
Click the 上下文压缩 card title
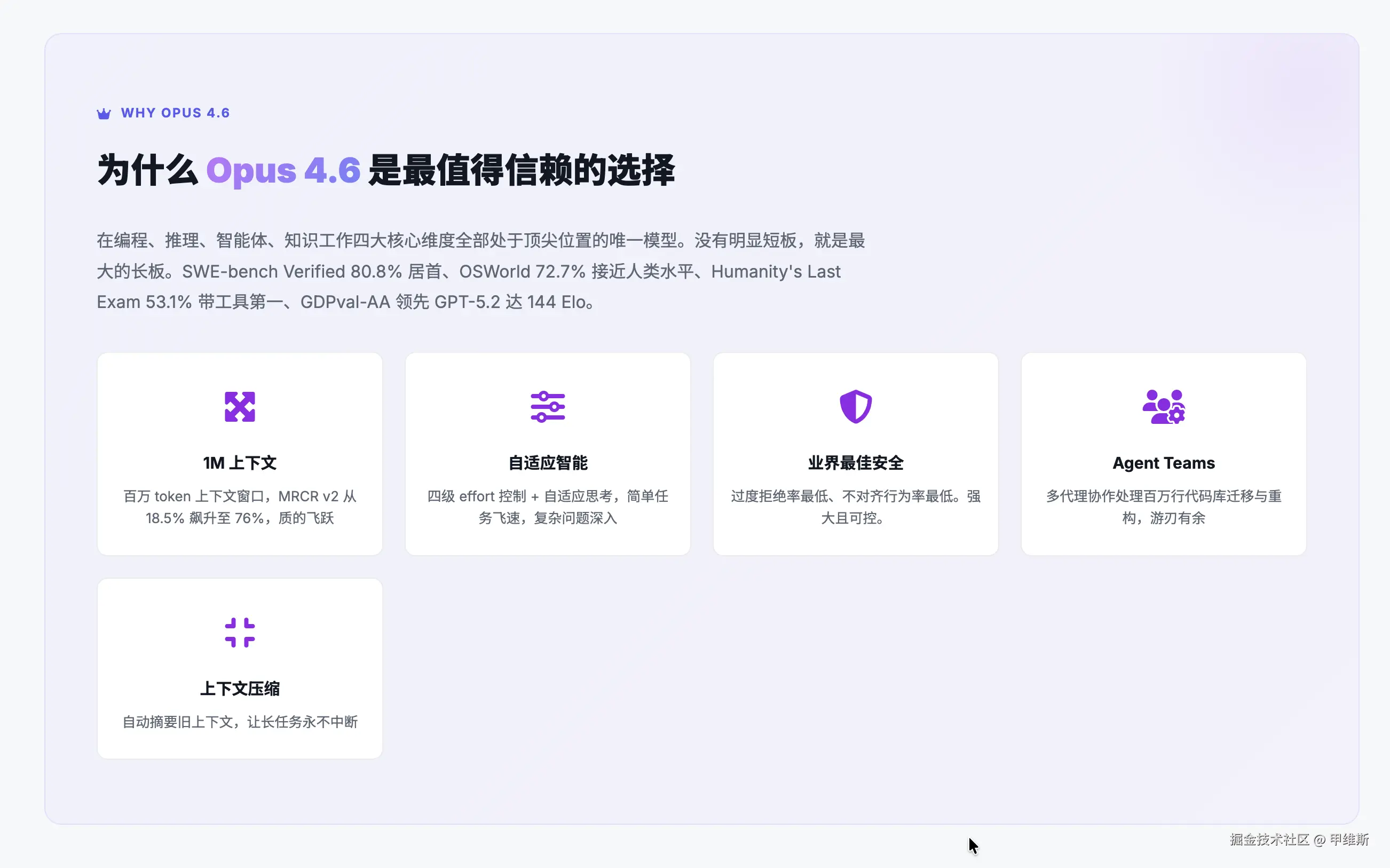(239, 688)
